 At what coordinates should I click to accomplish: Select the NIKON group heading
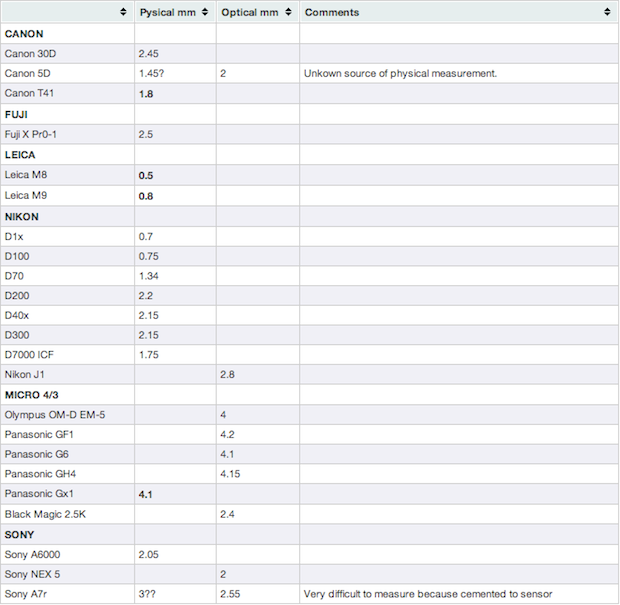tap(22, 217)
